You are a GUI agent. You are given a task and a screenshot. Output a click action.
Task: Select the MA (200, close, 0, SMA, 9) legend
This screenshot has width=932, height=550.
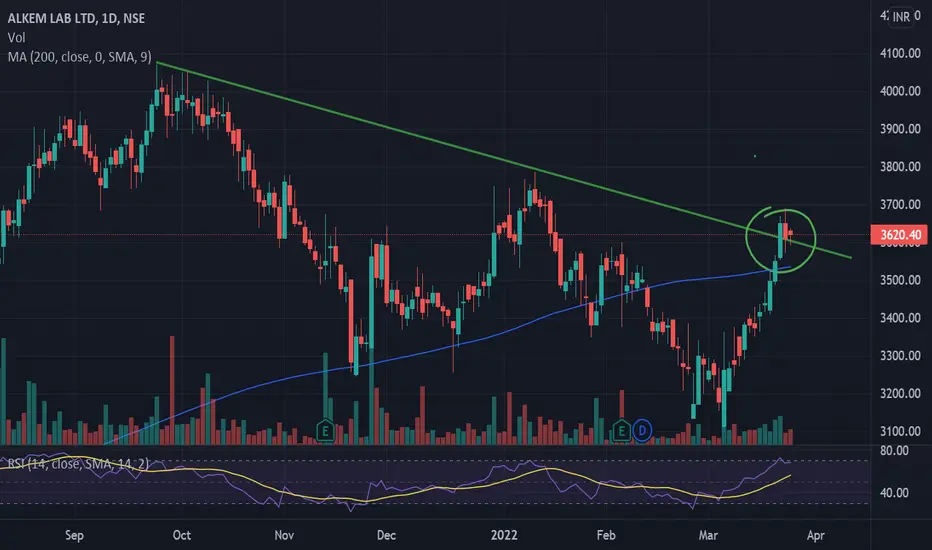coord(80,57)
